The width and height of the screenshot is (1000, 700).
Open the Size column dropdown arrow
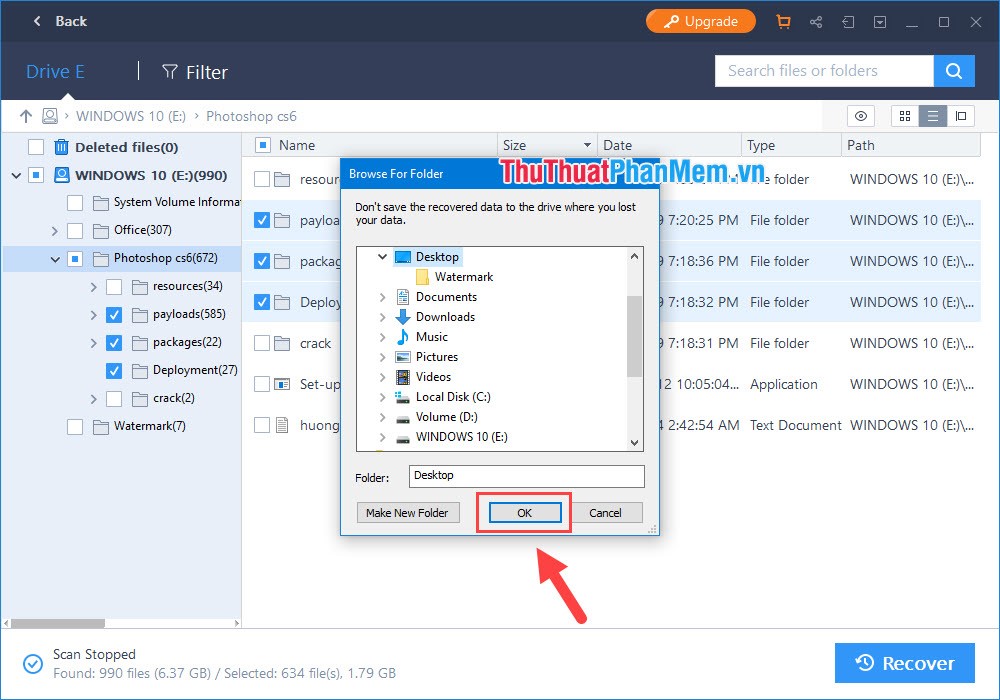pos(585,145)
